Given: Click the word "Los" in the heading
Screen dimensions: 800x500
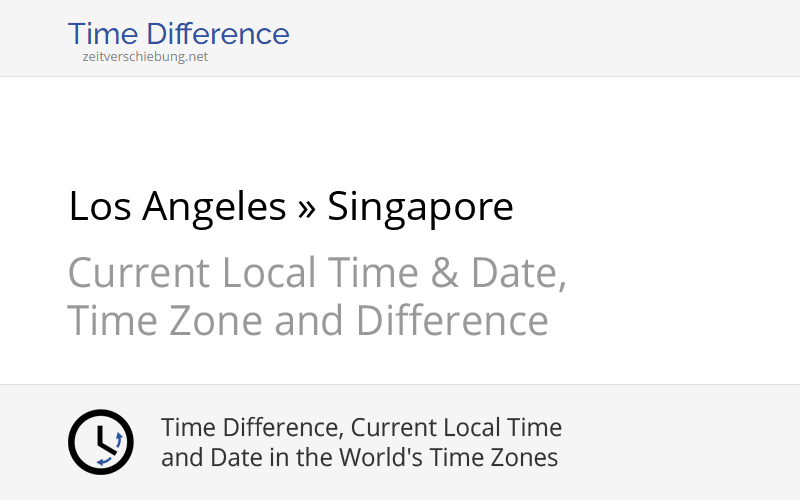Looking at the screenshot, I should pyautogui.click(x=100, y=207).
